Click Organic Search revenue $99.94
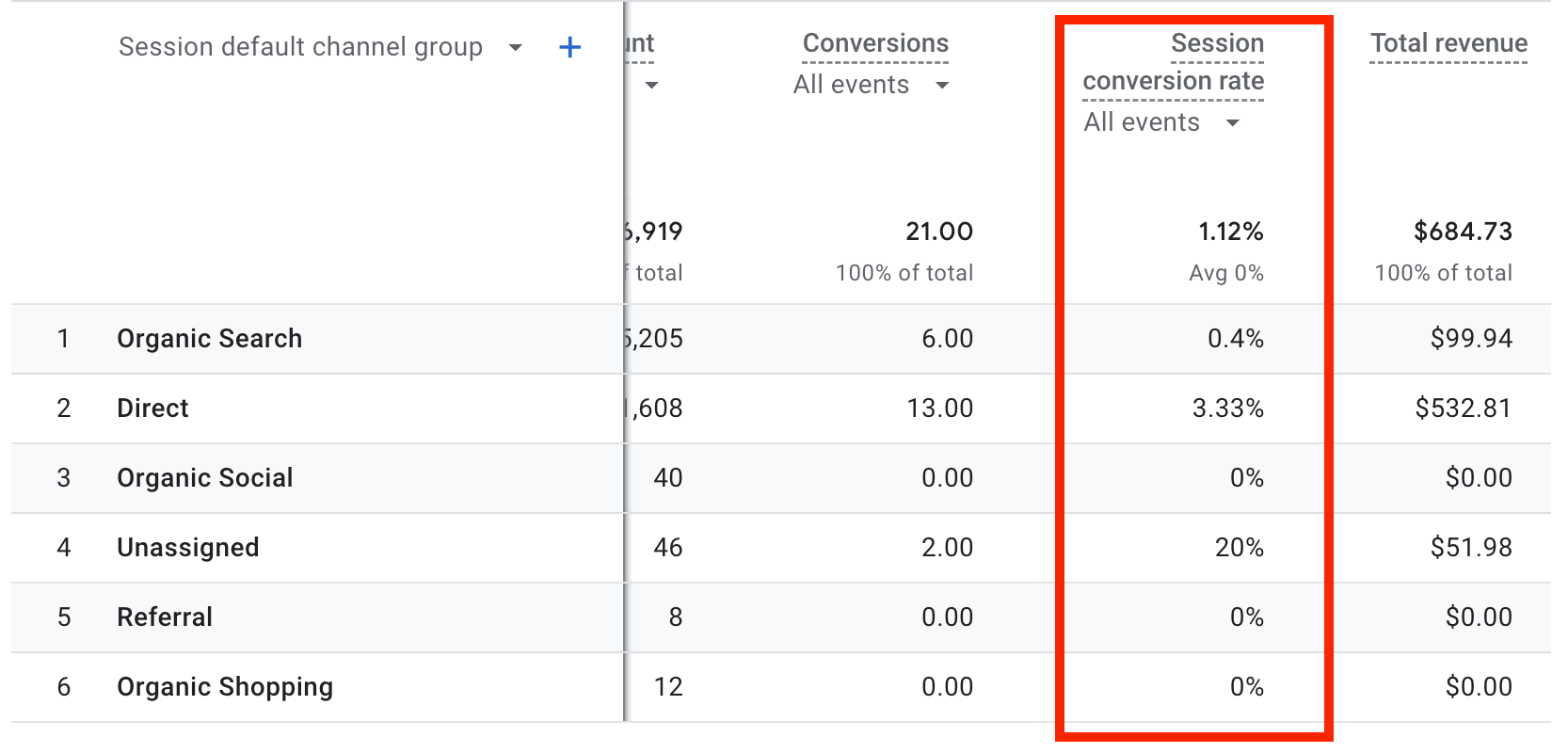The width and height of the screenshot is (1568, 753). click(x=1470, y=339)
